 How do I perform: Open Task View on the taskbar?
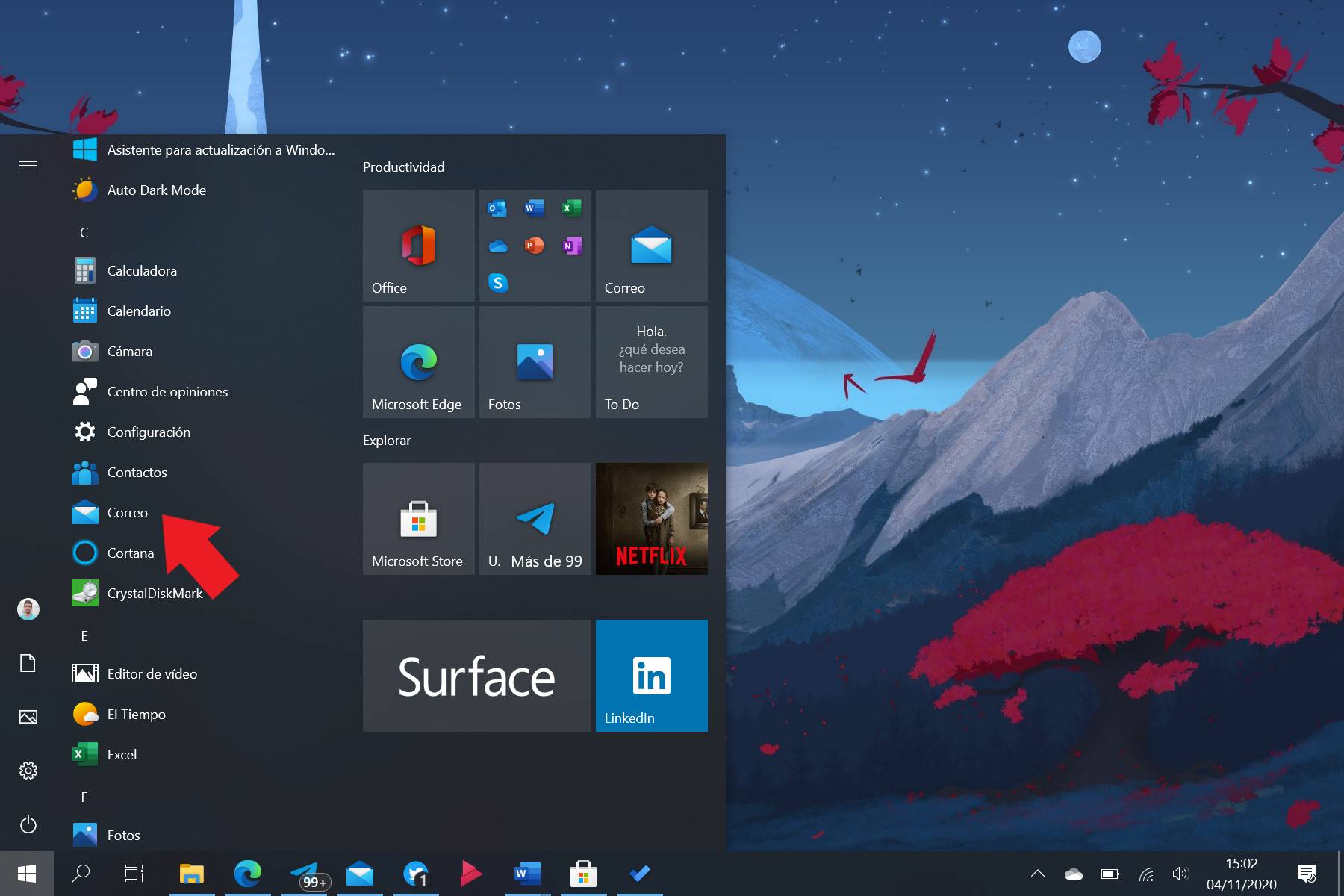[x=136, y=873]
